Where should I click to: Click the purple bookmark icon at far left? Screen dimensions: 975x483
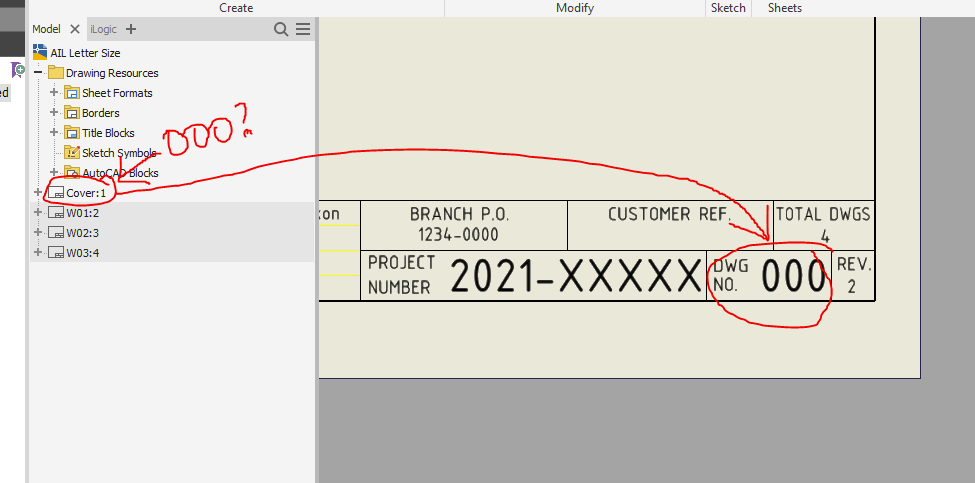(x=18, y=70)
